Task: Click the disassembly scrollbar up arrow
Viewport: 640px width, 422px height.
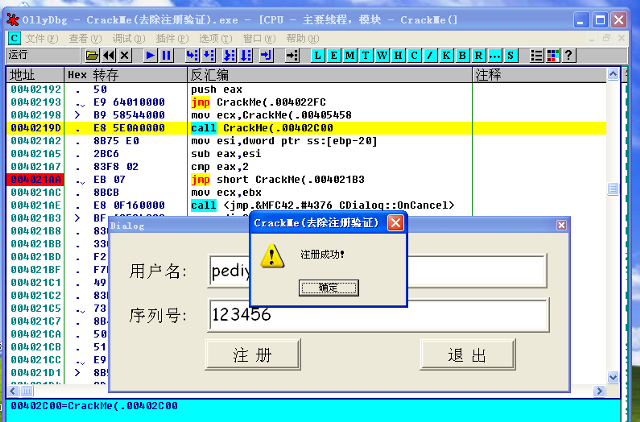Action: (613, 74)
